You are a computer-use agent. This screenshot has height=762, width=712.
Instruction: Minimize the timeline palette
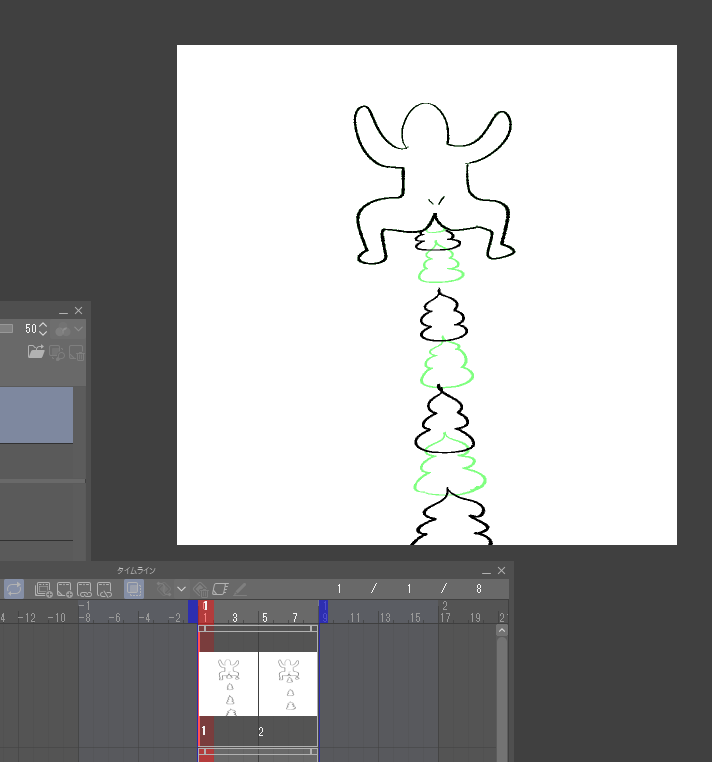(x=486, y=571)
